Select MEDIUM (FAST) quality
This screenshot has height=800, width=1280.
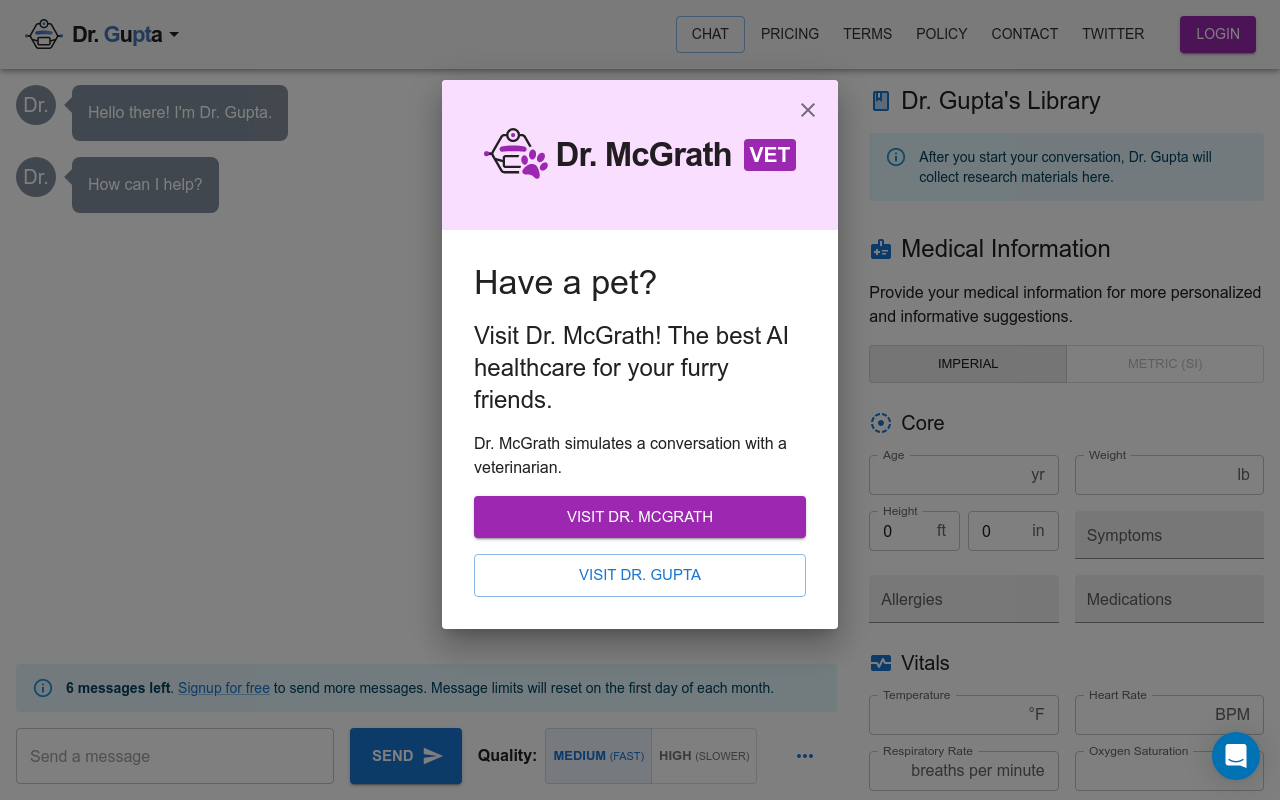(598, 756)
